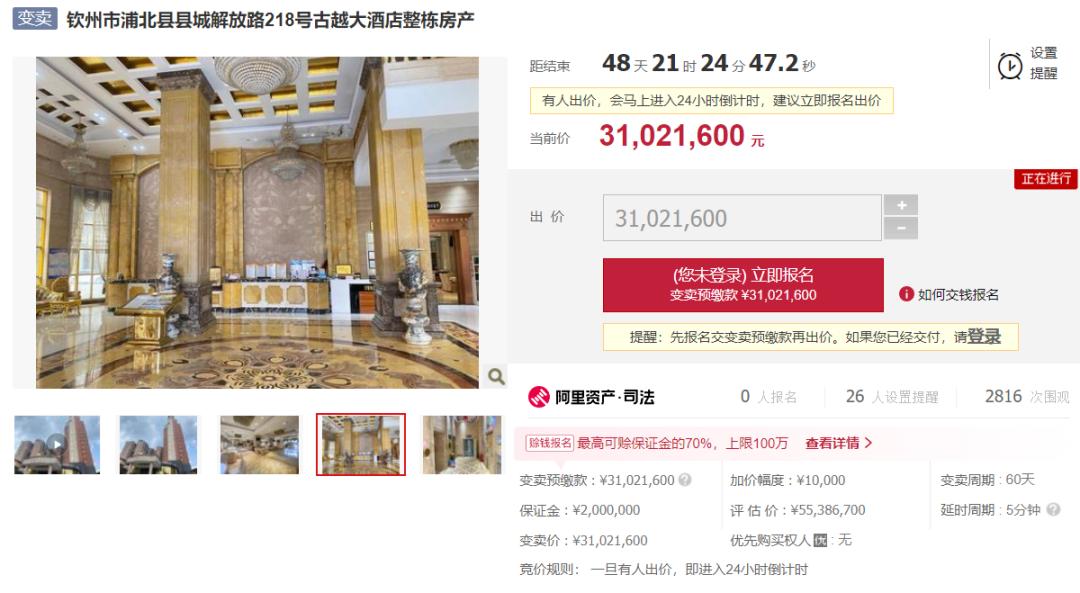Click the help icon beside 延时周期 5分钟
The width and height of the screenshot is (1080, 593).
pyautogui.click(x=1053, y=510)
